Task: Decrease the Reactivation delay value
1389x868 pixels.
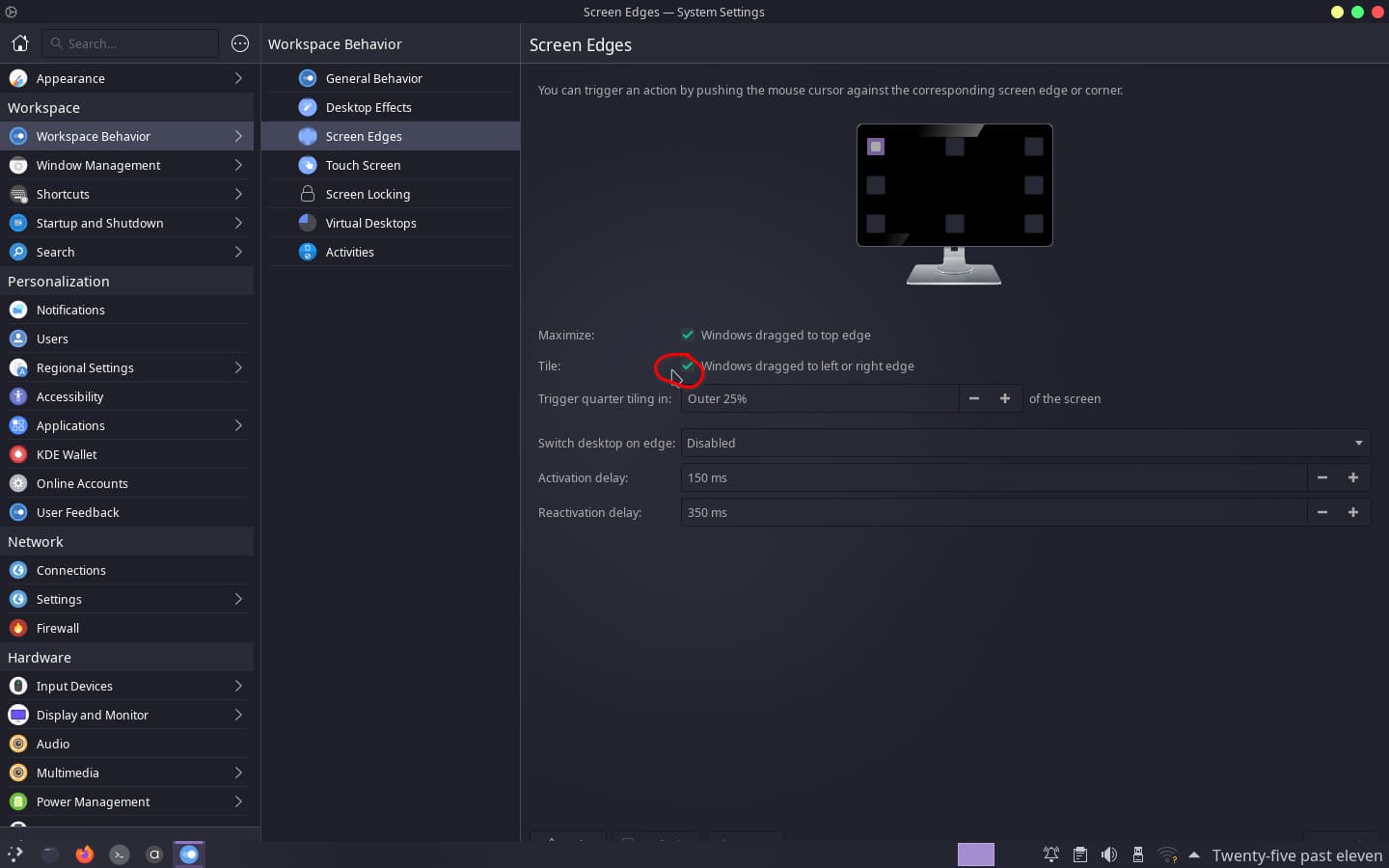Action: pos(1322,512)
